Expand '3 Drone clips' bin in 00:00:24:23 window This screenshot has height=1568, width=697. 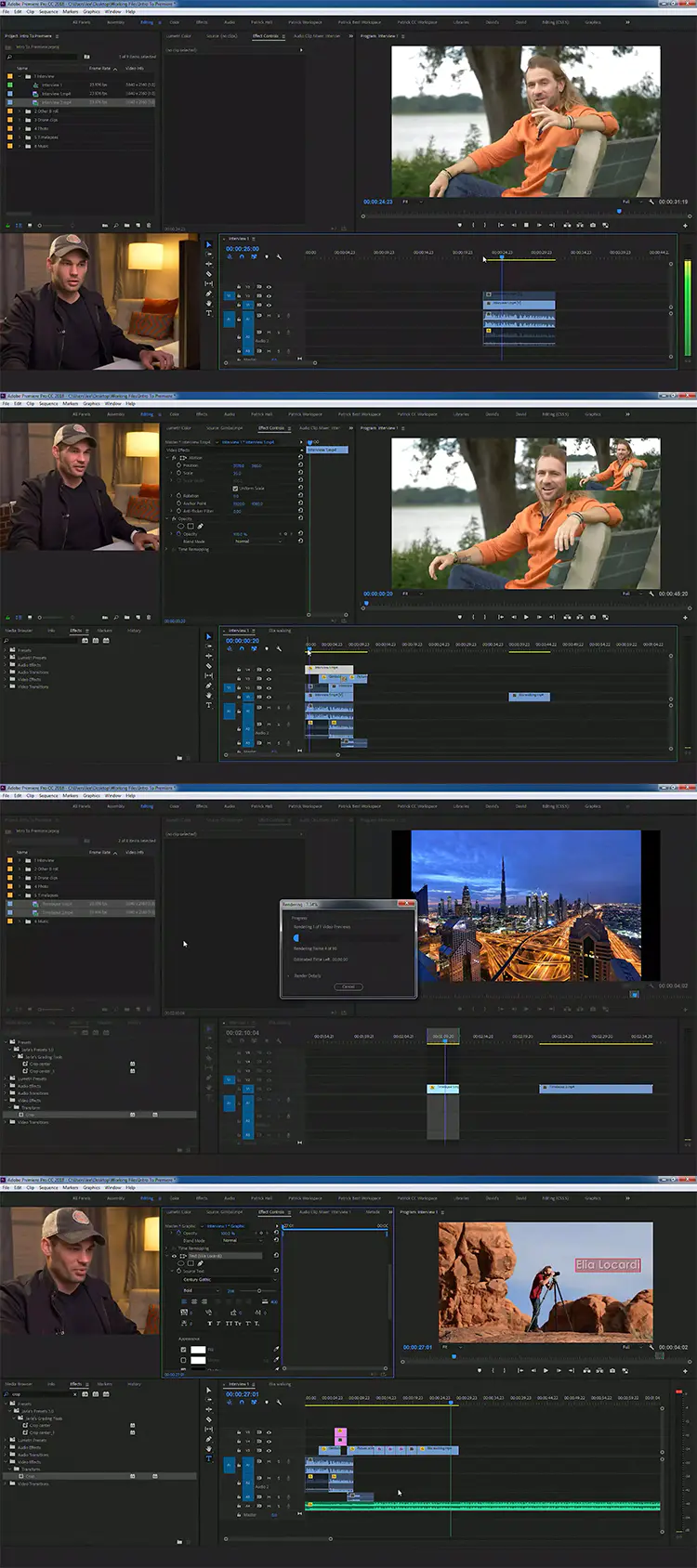tap(20, 120)
